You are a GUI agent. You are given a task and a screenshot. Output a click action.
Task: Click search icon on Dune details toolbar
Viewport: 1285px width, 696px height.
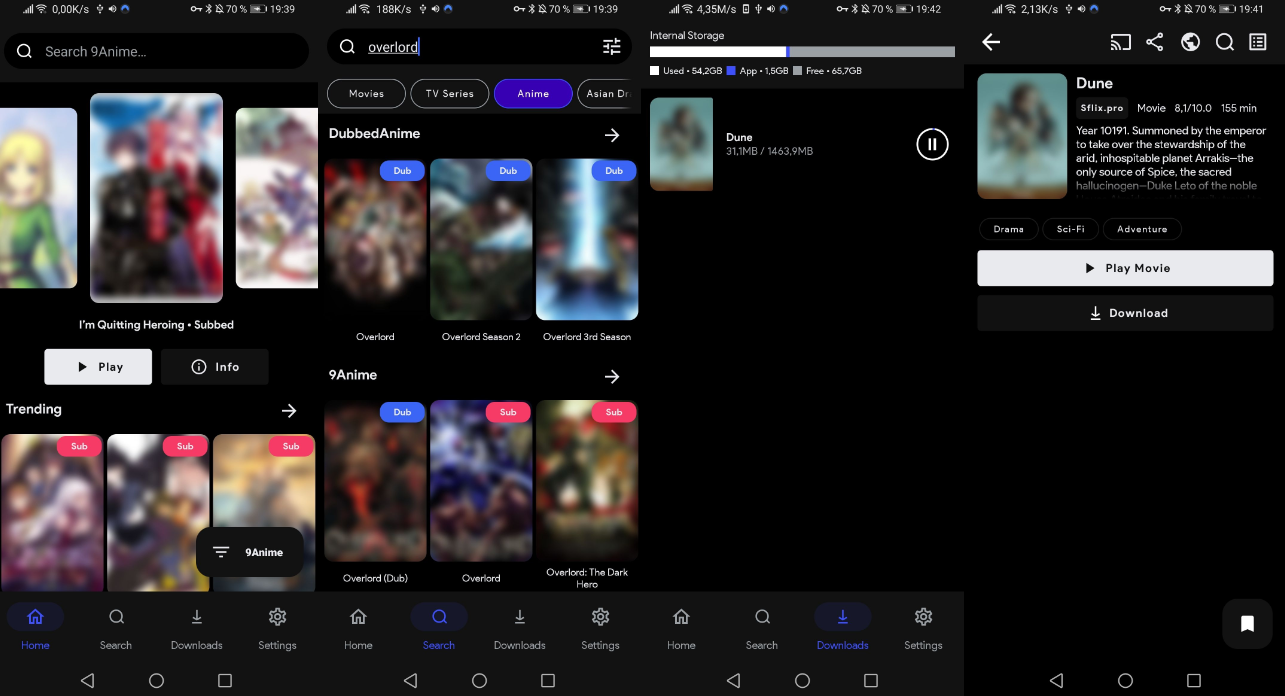coord(1225,42)
